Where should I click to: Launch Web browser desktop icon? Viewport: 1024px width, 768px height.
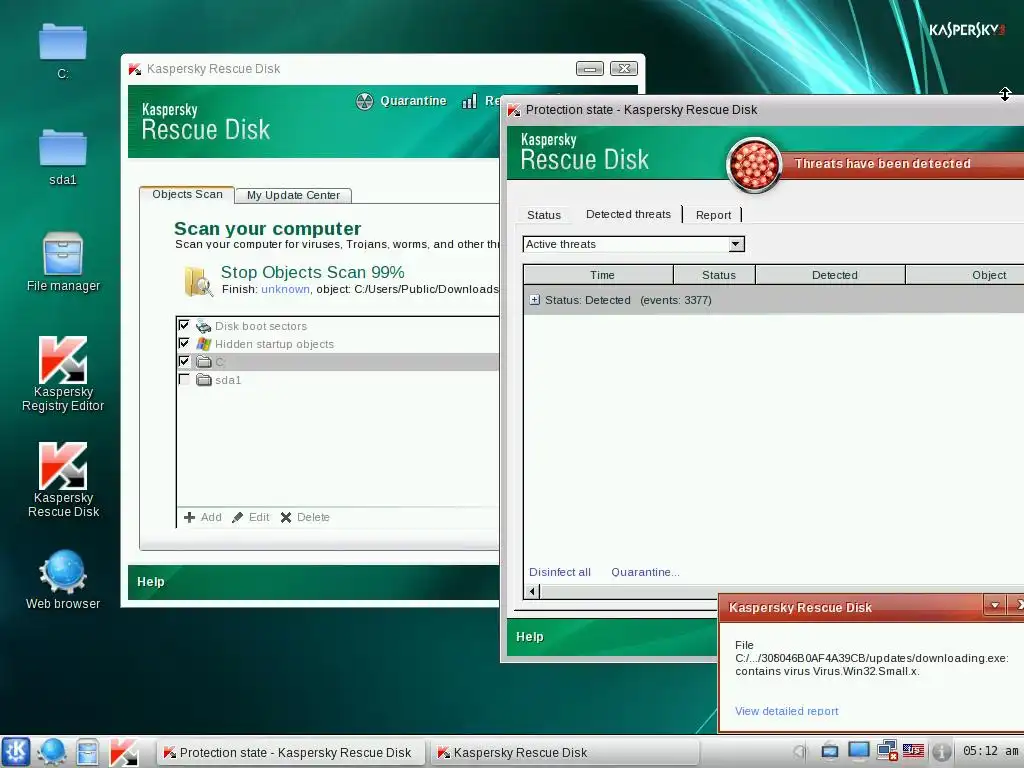click(x=63, y=572)
